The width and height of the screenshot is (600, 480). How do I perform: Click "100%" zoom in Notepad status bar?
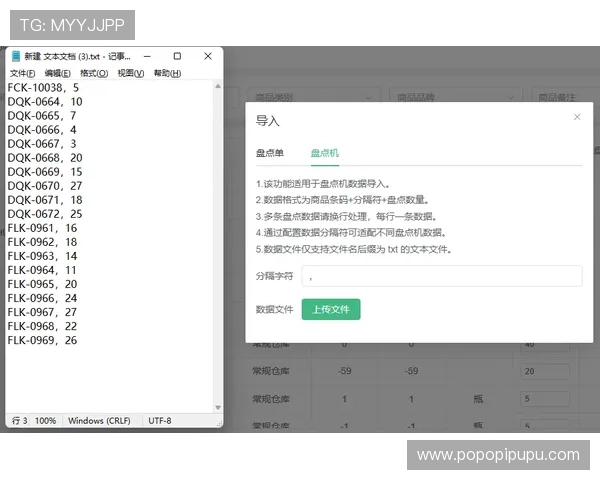(x=45, y=421)
